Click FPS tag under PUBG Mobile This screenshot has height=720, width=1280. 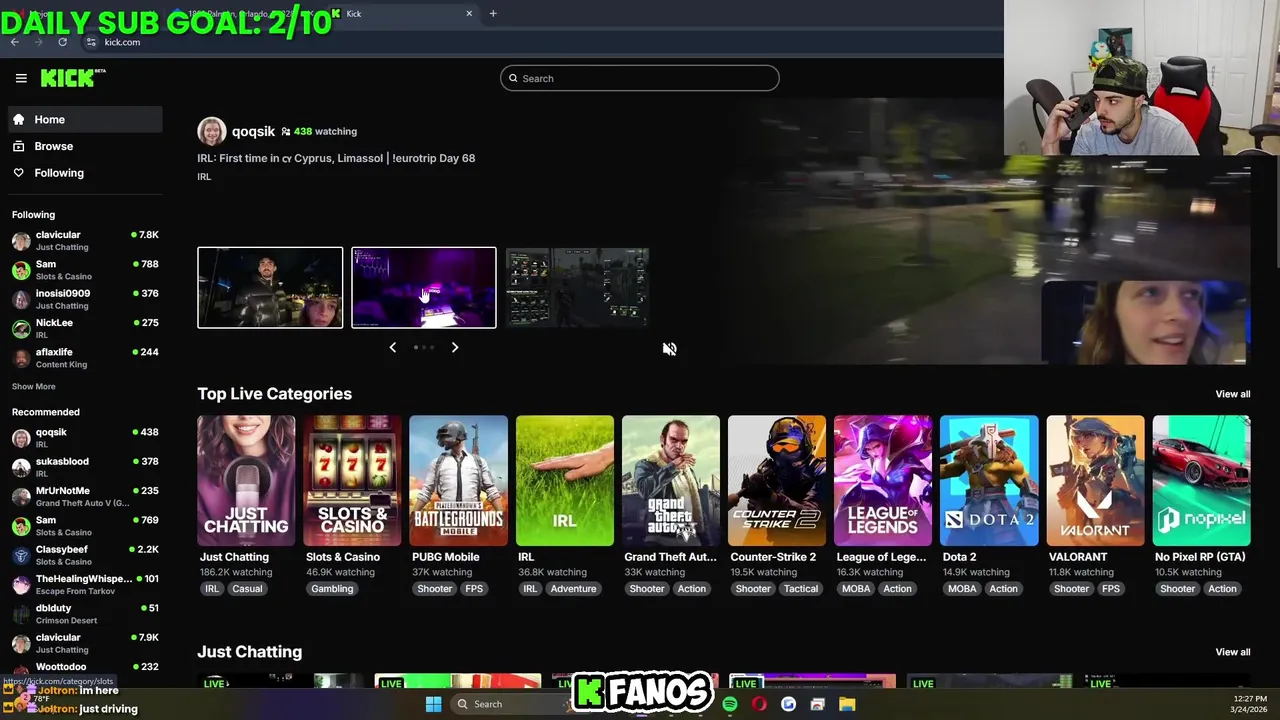point(474,589)
